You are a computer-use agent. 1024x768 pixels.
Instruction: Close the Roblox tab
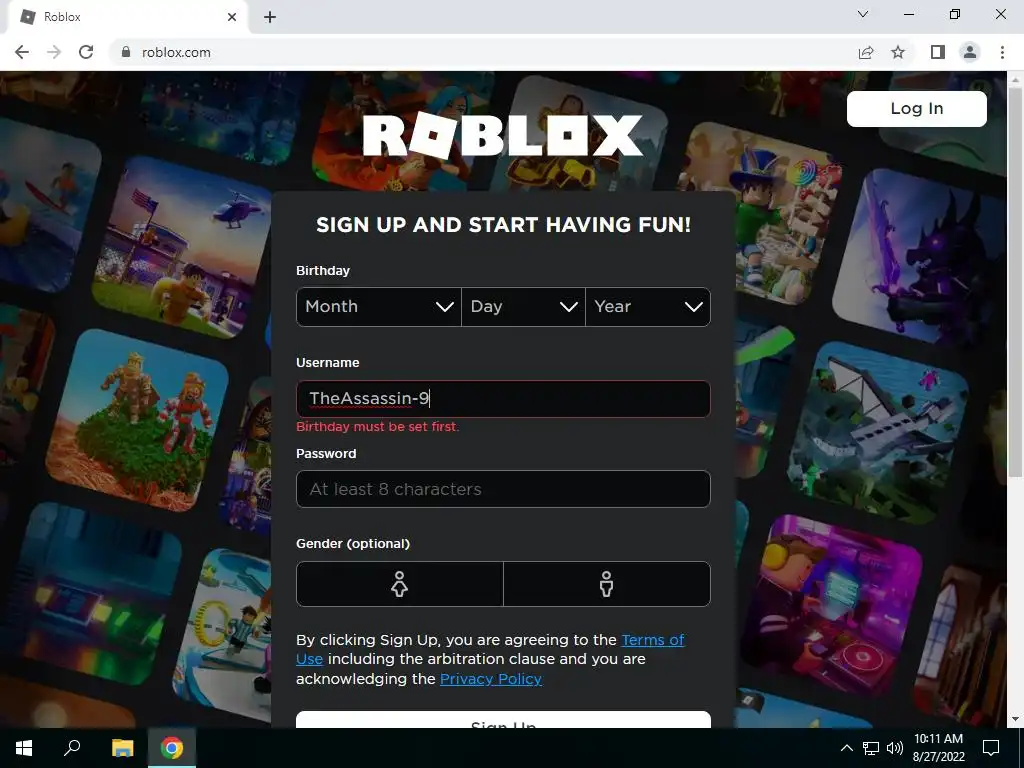[232, 17]
